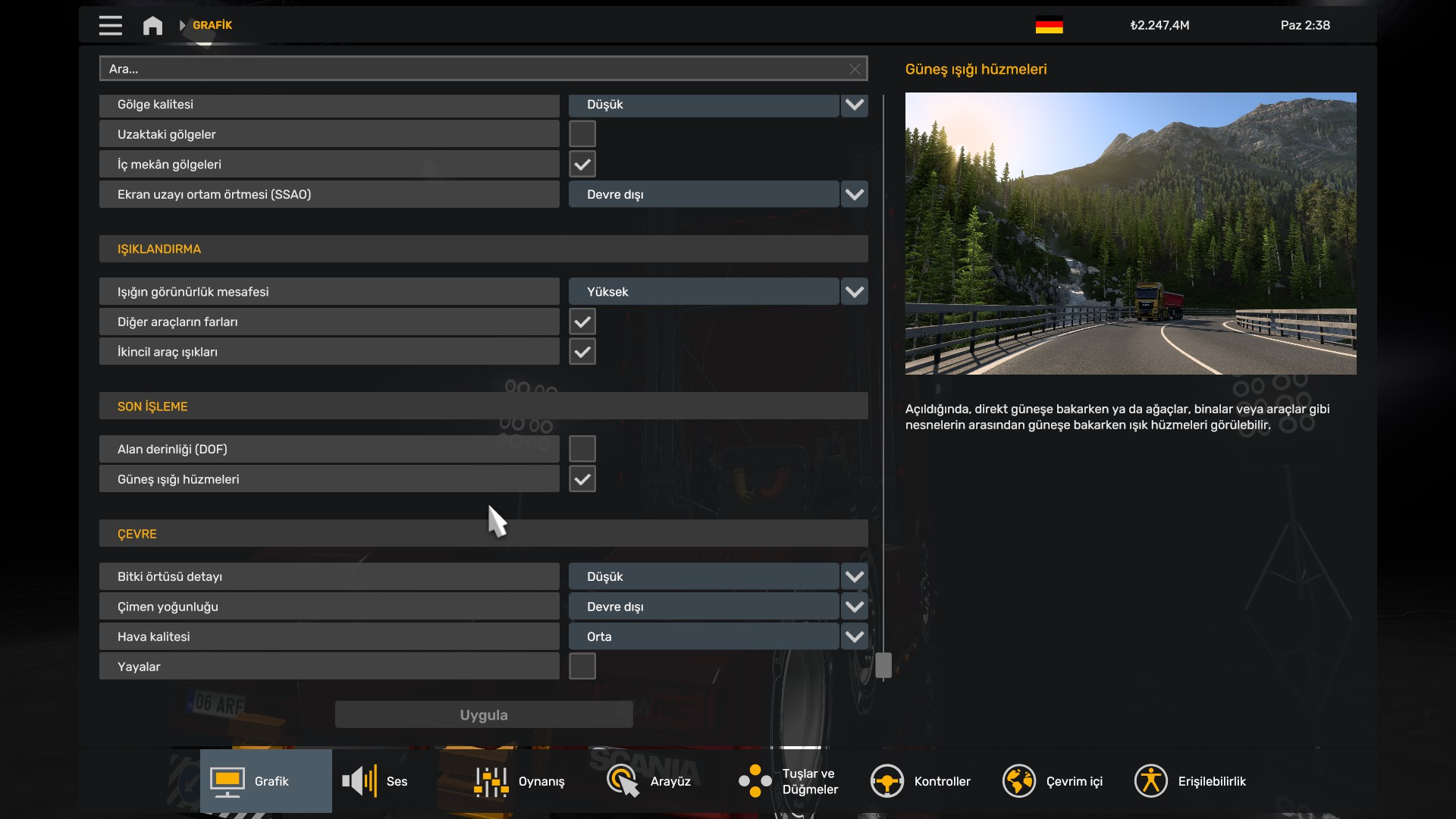The height and width of the screenshot is (819, 1456).
Task: Click the Erişilebilirlik person icon
Action: pyautogui.click(x=1150, y=781)
